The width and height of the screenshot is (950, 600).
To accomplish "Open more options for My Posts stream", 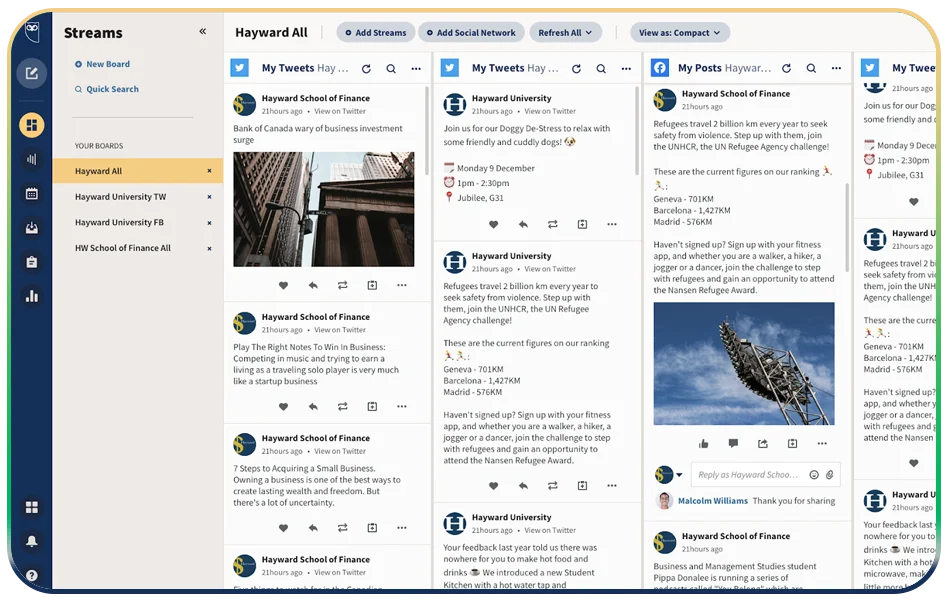I will point(836,68).
